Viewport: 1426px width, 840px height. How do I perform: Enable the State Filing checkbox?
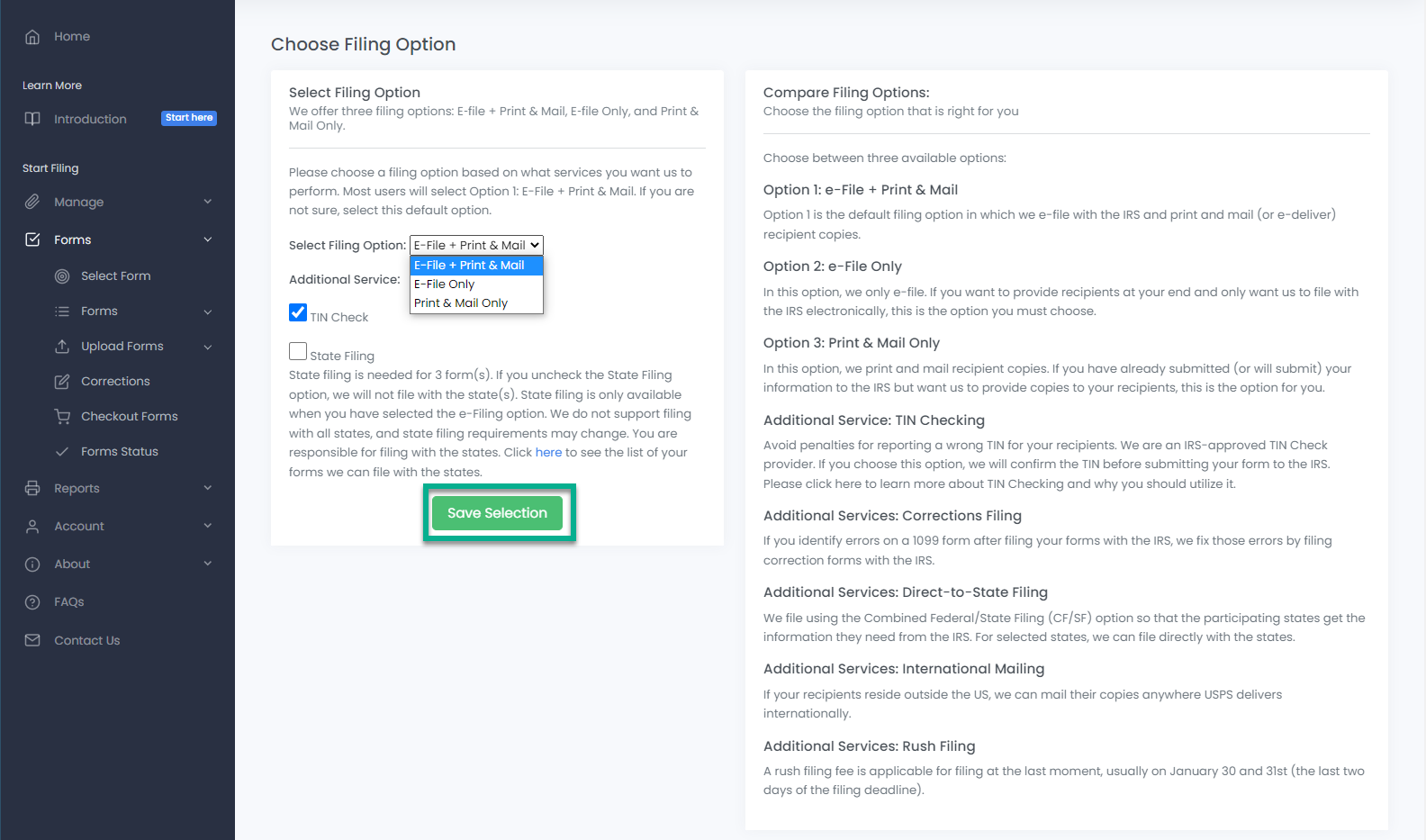298,351
